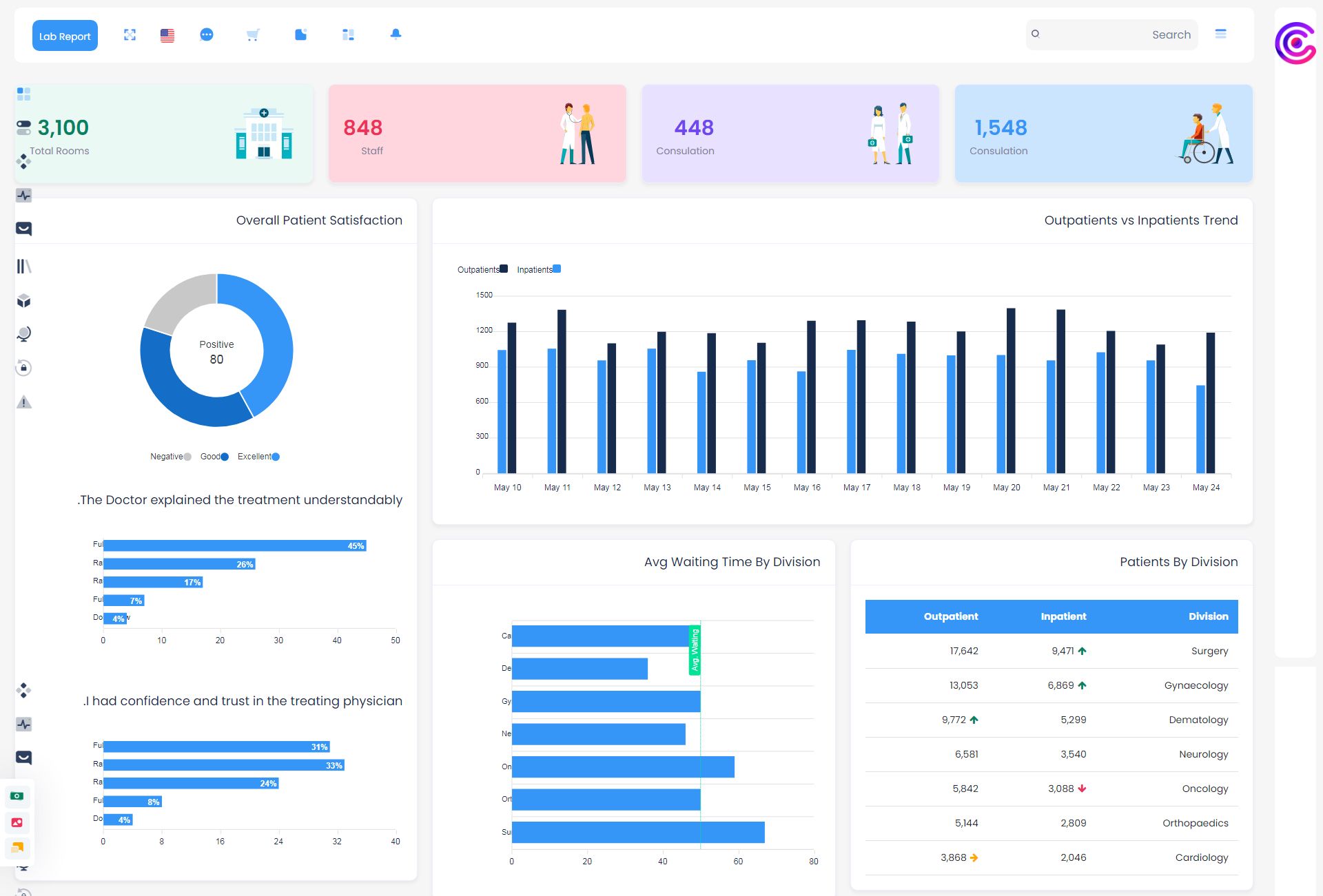
Task: Open the three-dot chat bubble menu
Action: [x=207, y=34]
